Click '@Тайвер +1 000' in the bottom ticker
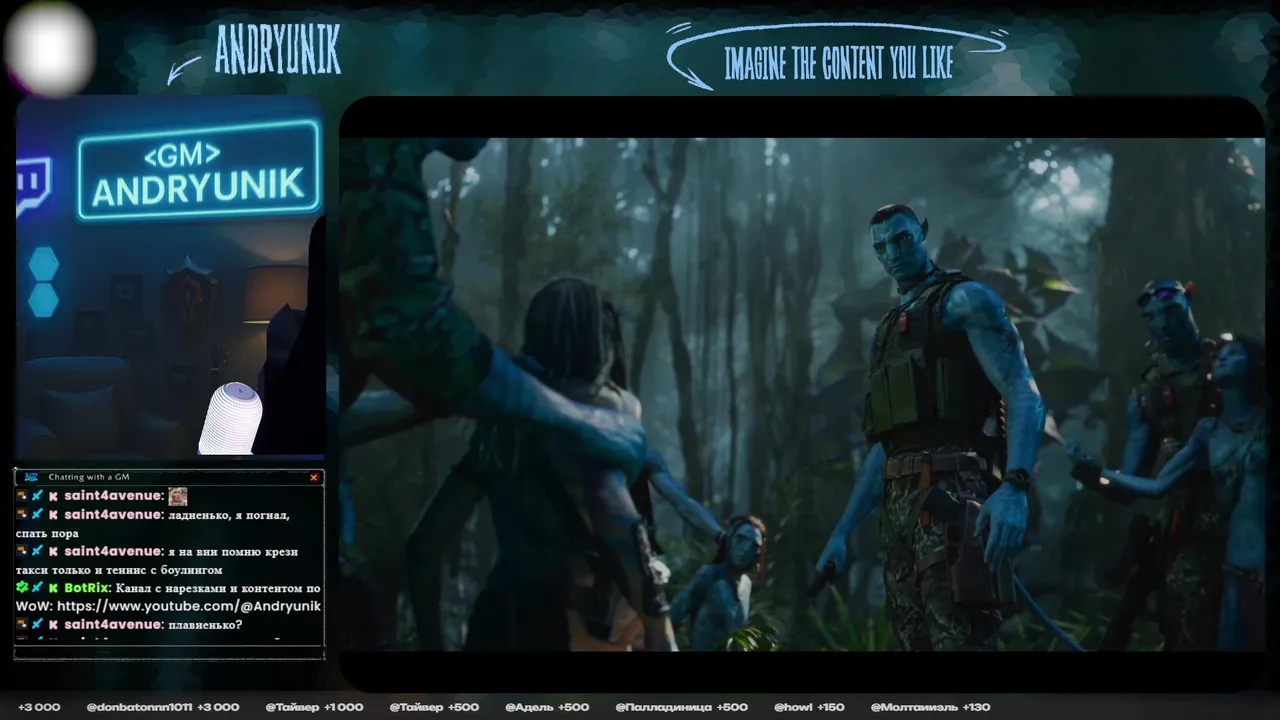1280x720 pixels. coord(314,707)
